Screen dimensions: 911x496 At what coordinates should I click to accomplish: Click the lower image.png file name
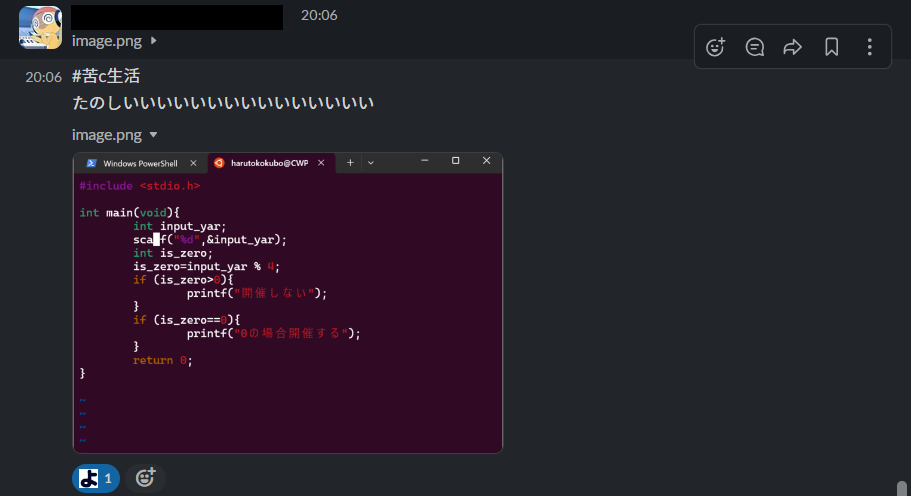[107, 135]
